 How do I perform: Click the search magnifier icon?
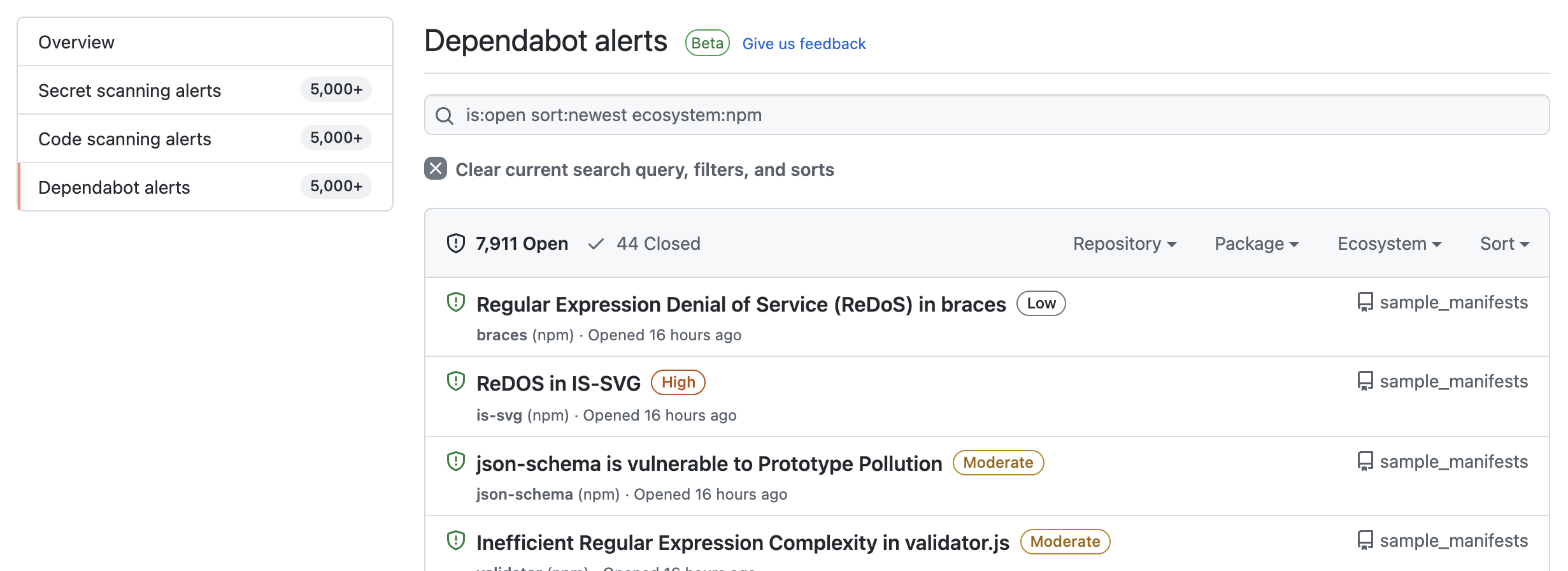[445, 115]
